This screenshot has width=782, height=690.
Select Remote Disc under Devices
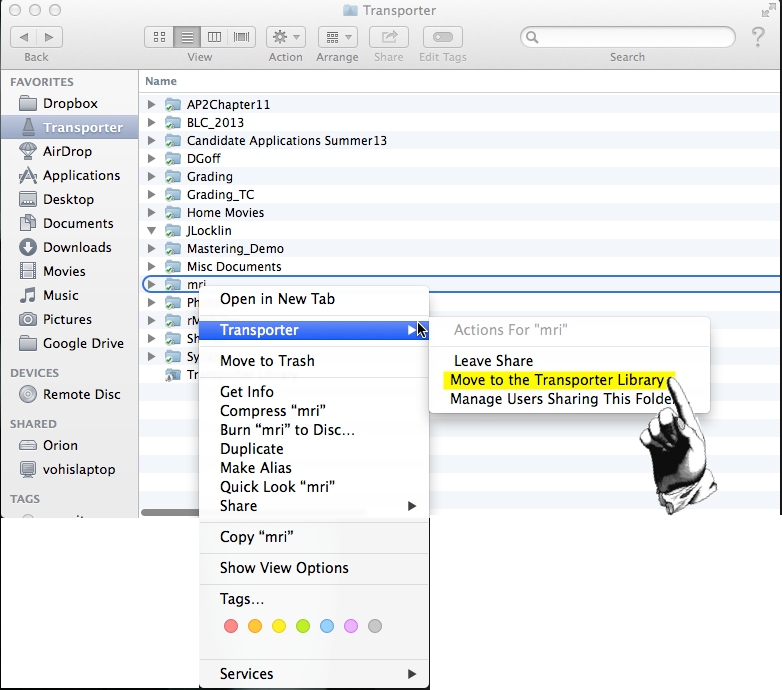pos(70,394)
